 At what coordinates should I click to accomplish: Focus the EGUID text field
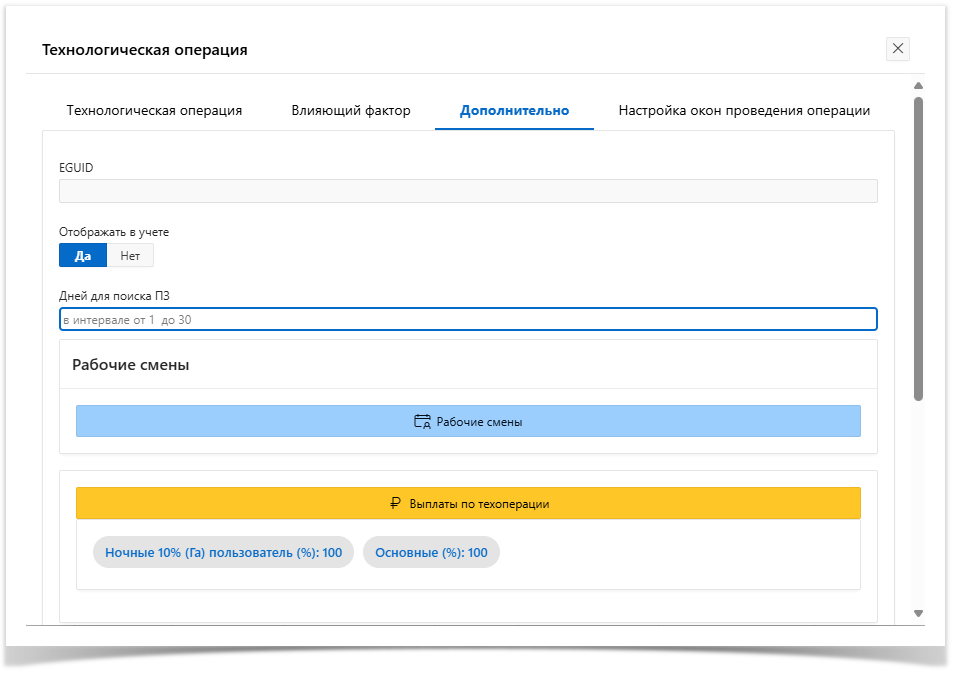468,192
